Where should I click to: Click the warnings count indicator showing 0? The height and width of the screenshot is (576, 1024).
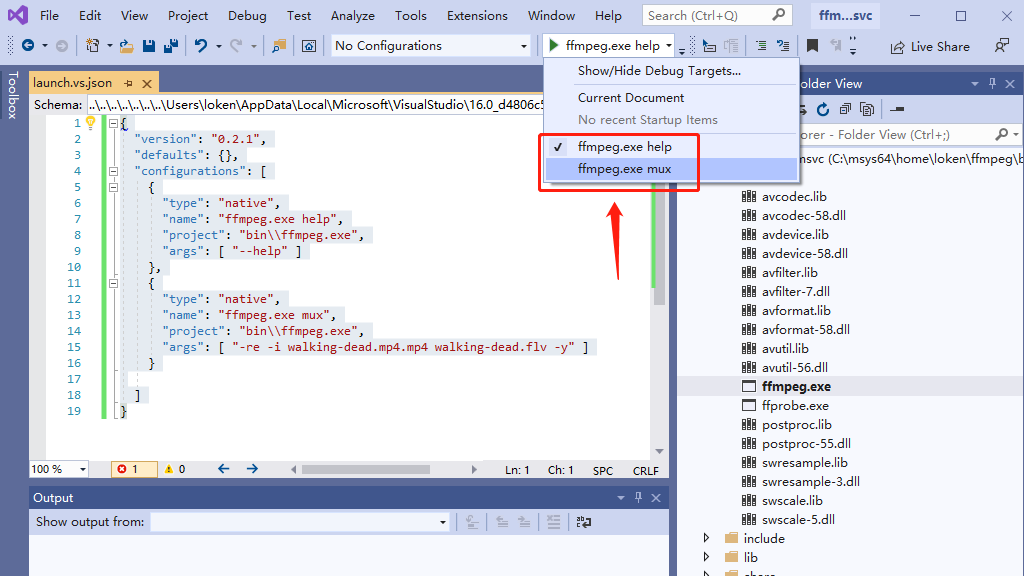pyautogui.click(x=175, y=469)
